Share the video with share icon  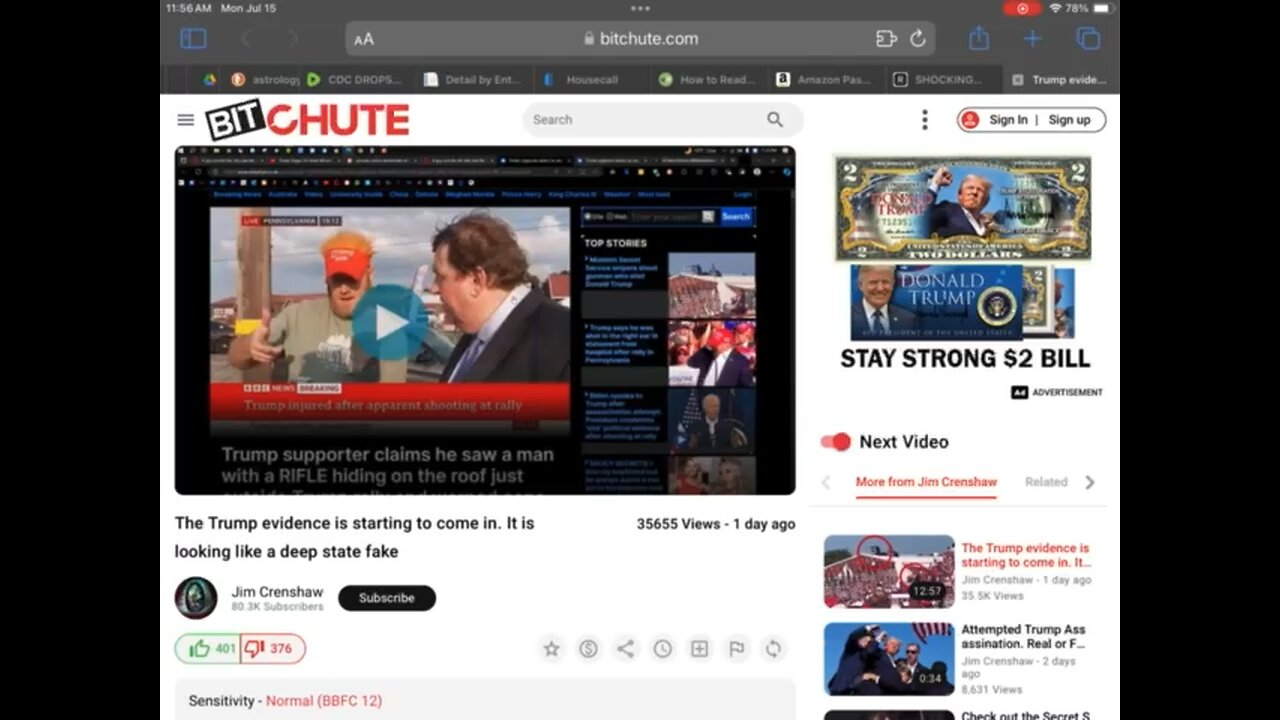[x=625, y=649]
